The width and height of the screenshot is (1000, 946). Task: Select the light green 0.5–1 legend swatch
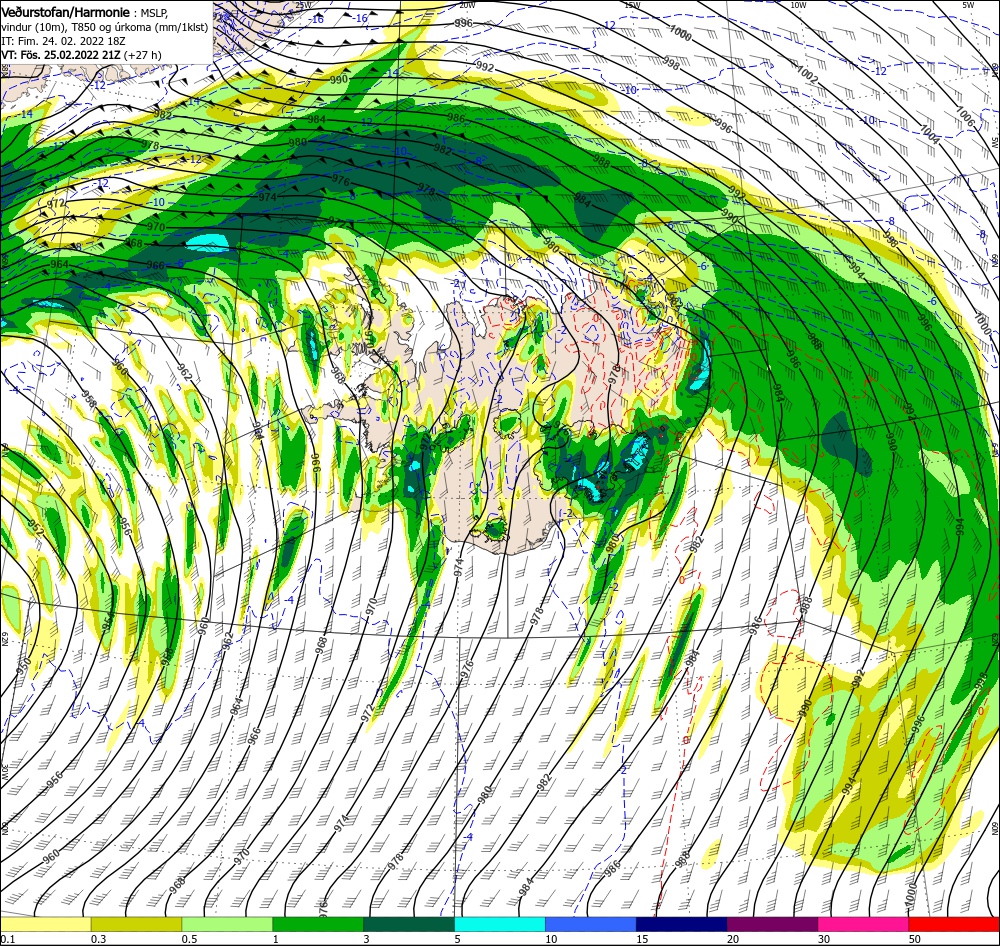pyautogui.click(x=227, y=924)
